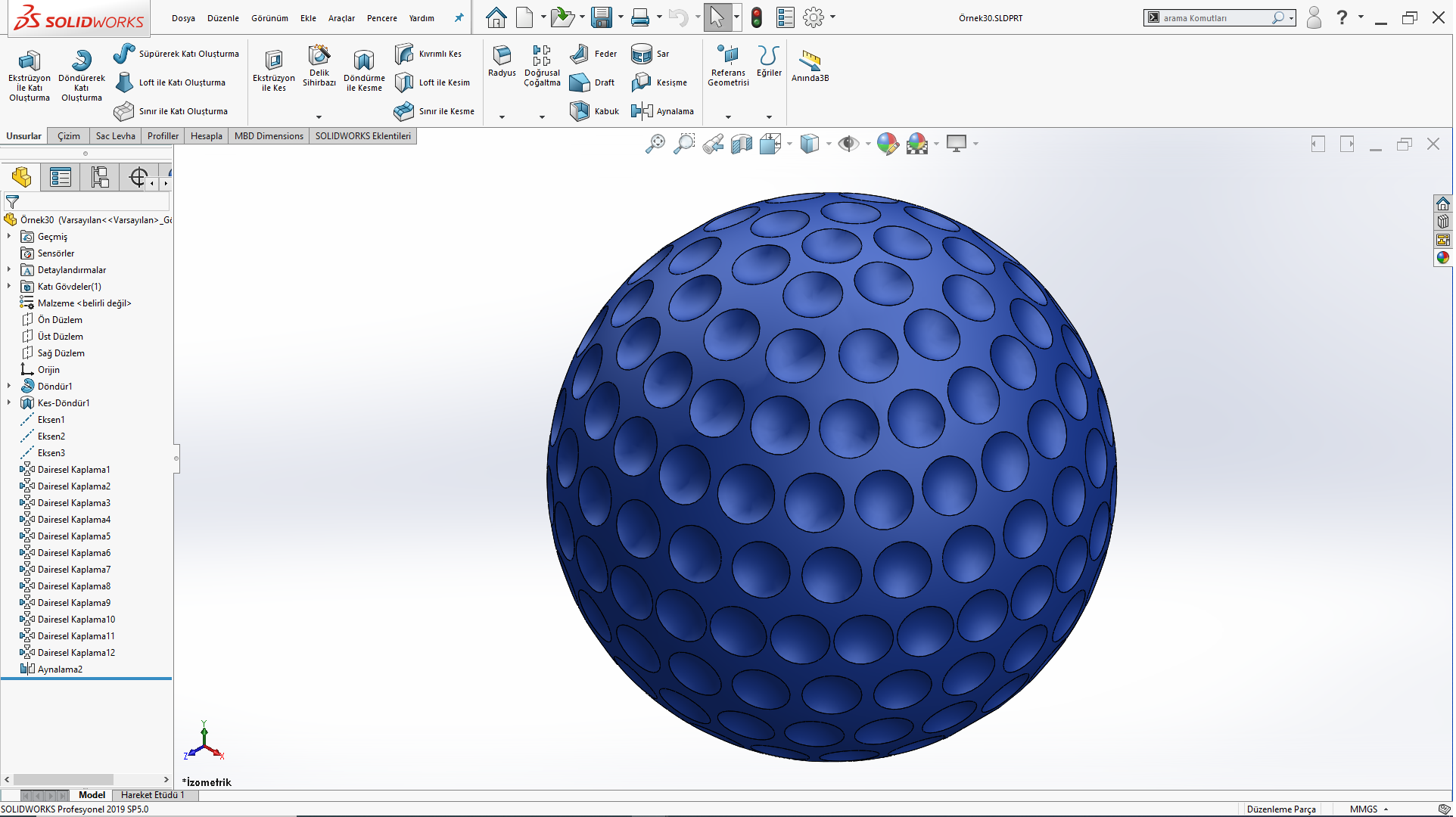Select the Sar wrap tool
This screenshot has height=817, width=1456.
[x=650, y=54]
